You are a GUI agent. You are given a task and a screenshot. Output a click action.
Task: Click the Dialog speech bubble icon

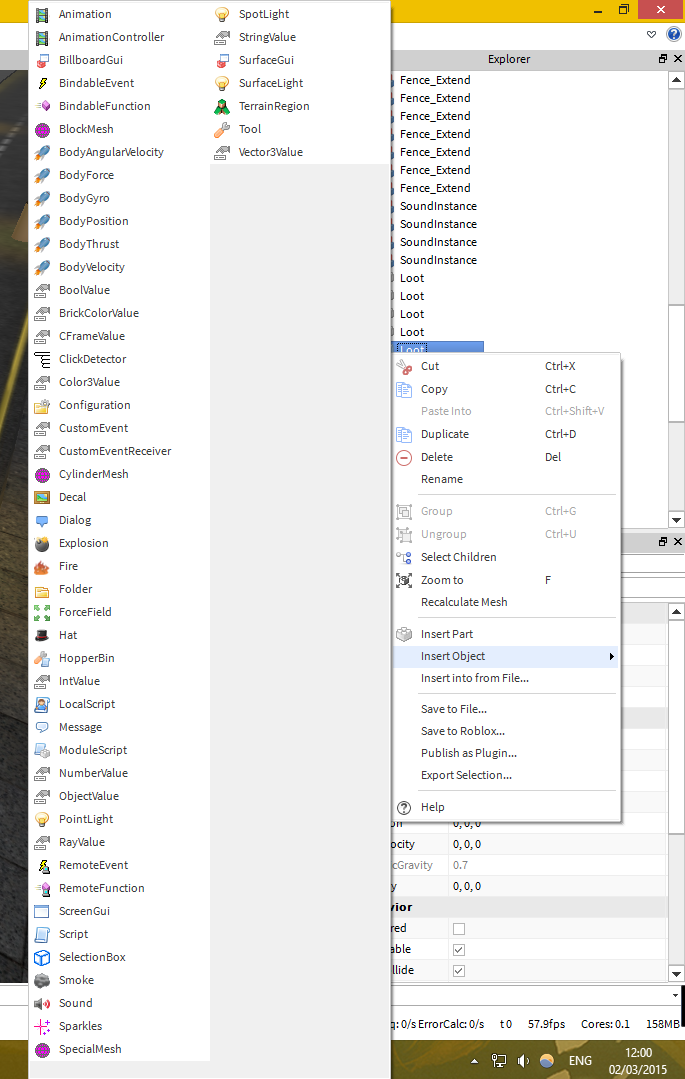click(x=42, y=520)
